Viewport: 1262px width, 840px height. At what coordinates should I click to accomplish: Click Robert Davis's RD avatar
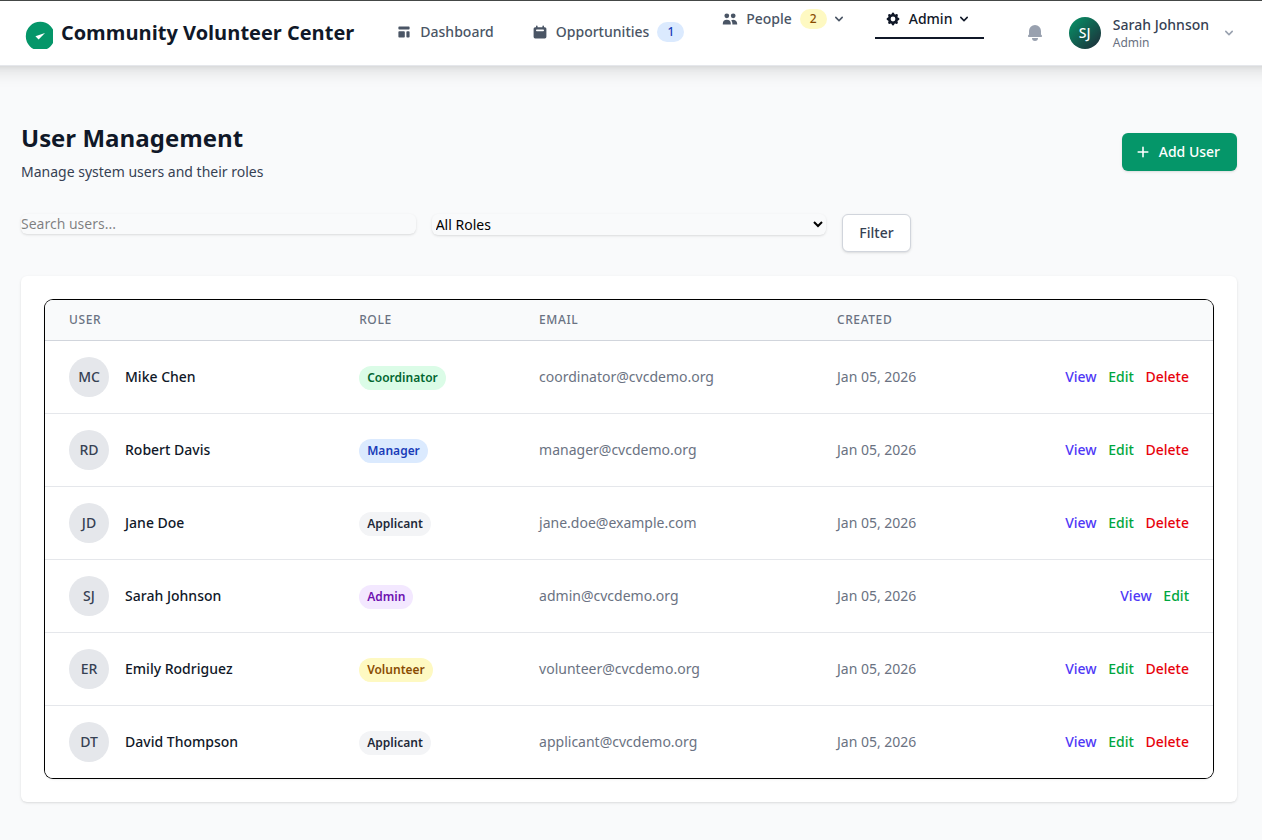(x=88, y=450)
